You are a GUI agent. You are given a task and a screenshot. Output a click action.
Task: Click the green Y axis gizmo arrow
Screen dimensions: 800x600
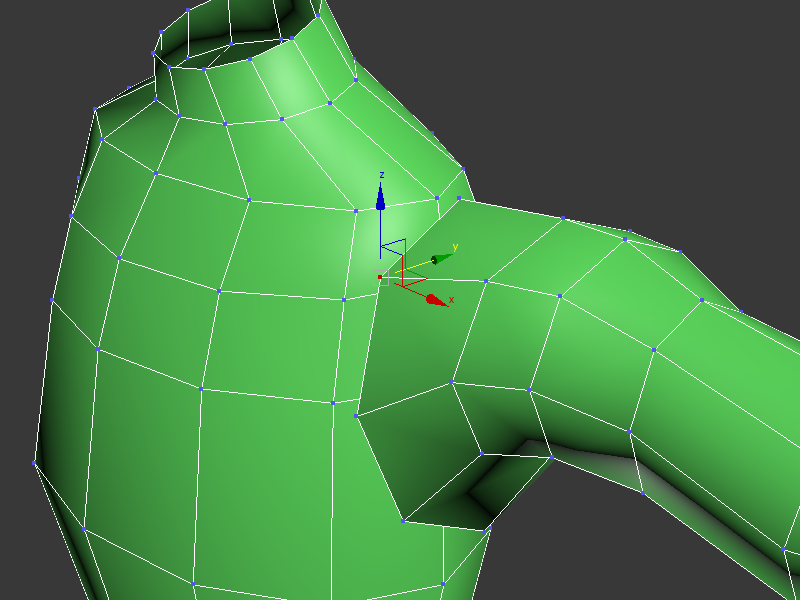(x=442, y=259)
